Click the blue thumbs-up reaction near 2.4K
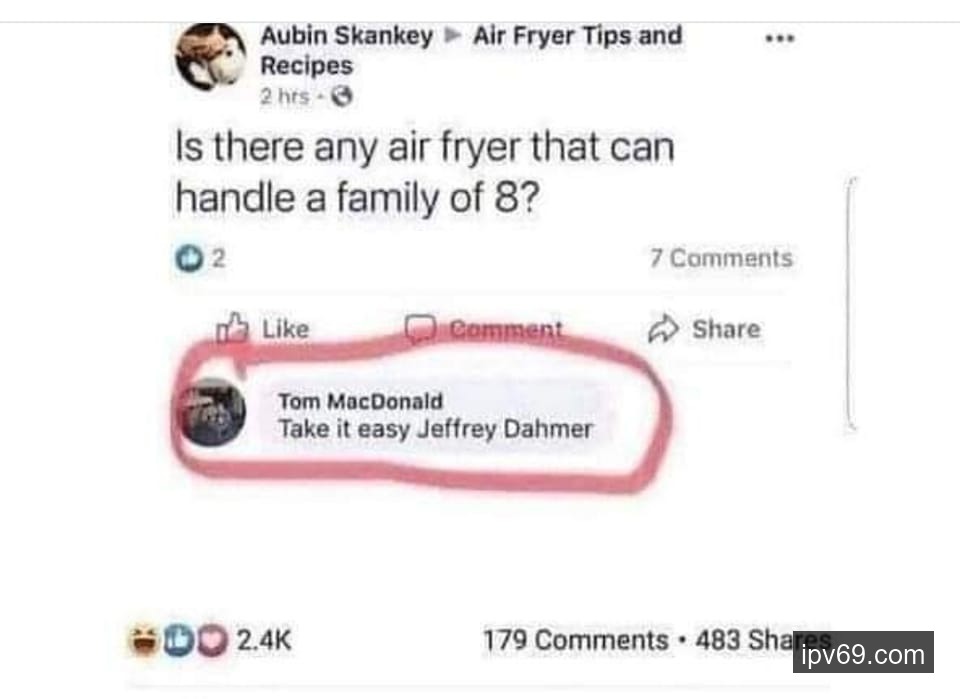The image size is (960, 699). pyautogui.click(x=178, y=641)
